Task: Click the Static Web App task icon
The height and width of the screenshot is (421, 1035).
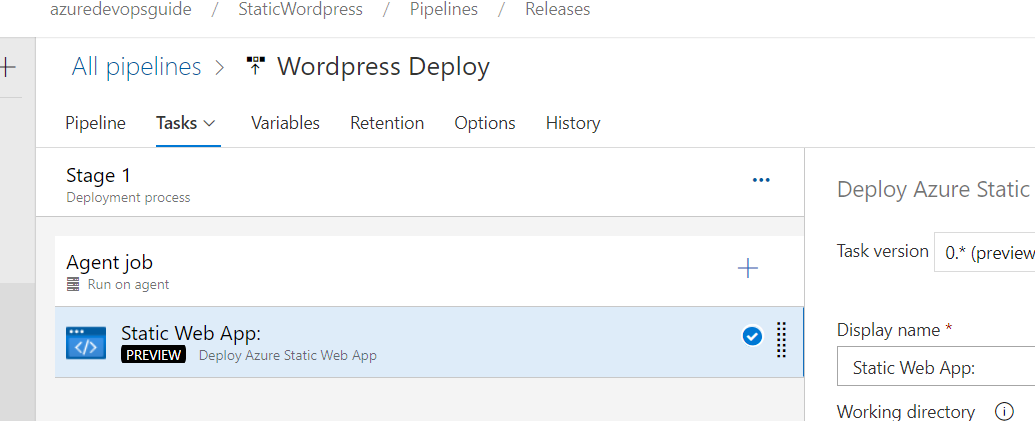Action: pyautogui.click(x=85, y=342)
